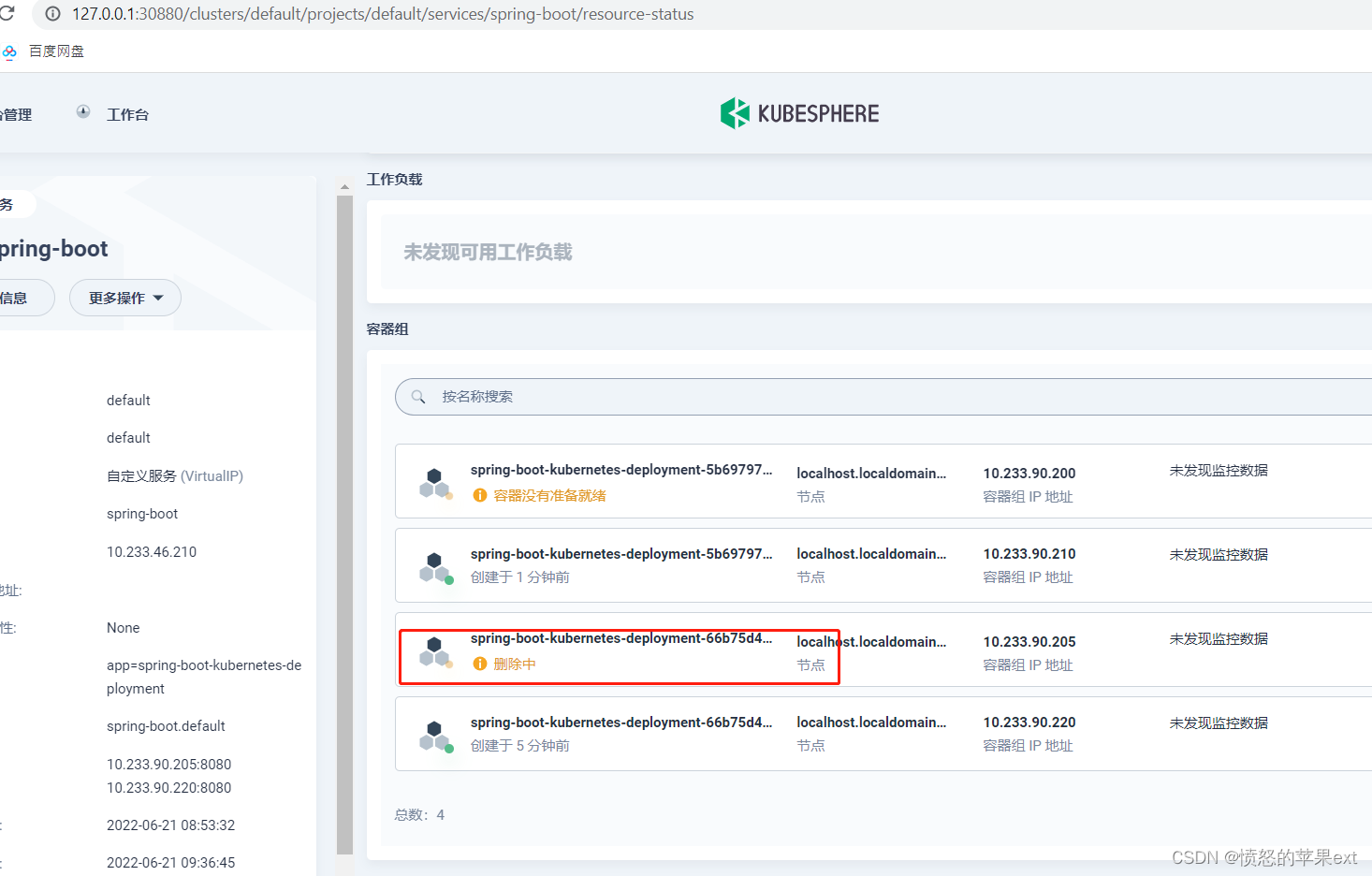1372x876 pixels.
Task: Click the 按名称搜索 search field
Action: [883, 397]
